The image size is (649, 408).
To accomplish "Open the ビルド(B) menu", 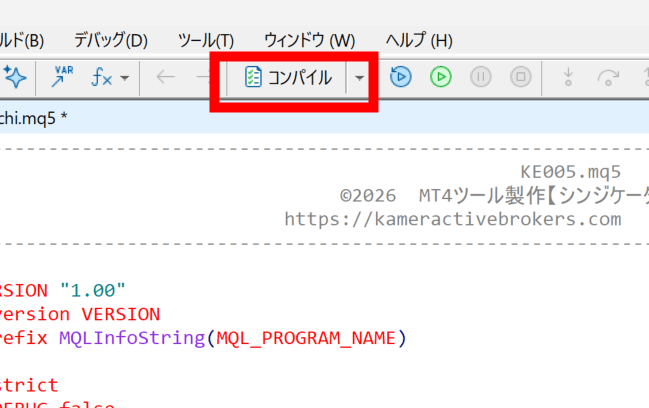I will point(22,41).
